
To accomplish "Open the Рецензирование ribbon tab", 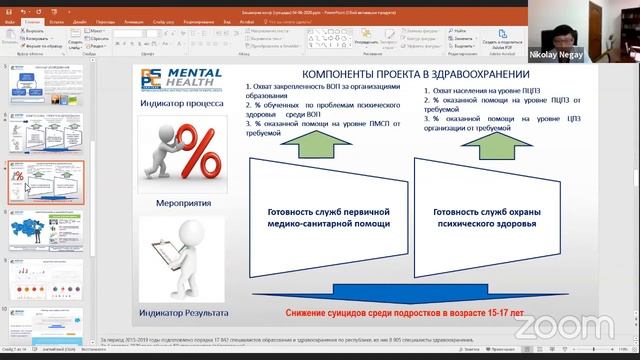I will [199, 22].
